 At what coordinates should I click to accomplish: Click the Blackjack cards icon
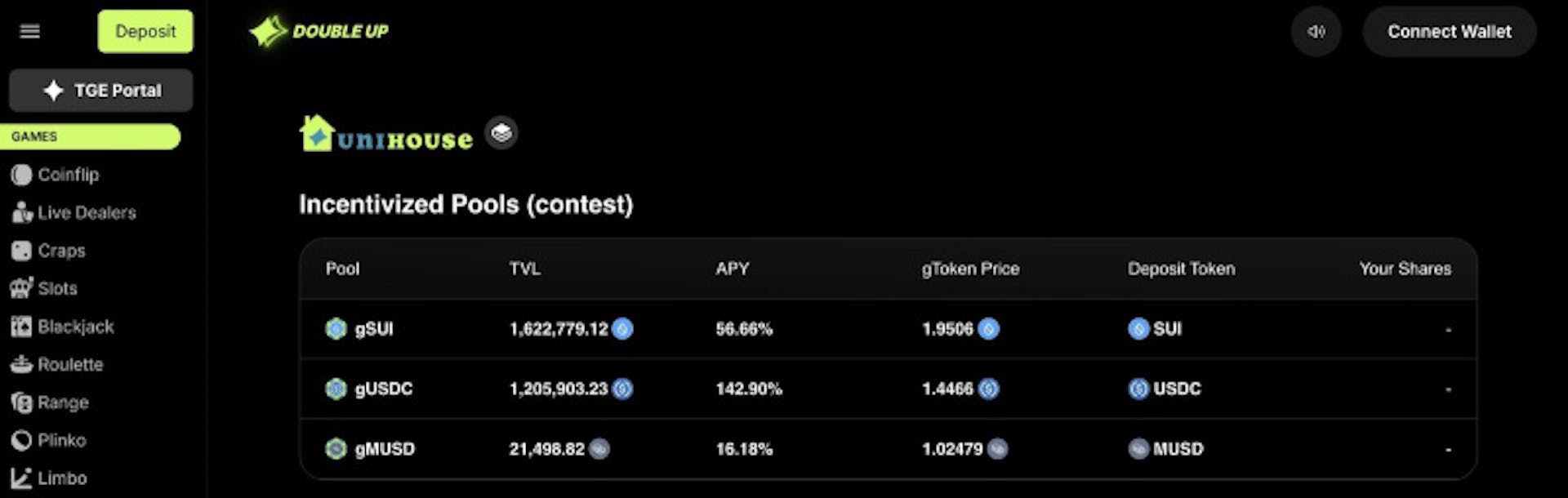(21, 327)
